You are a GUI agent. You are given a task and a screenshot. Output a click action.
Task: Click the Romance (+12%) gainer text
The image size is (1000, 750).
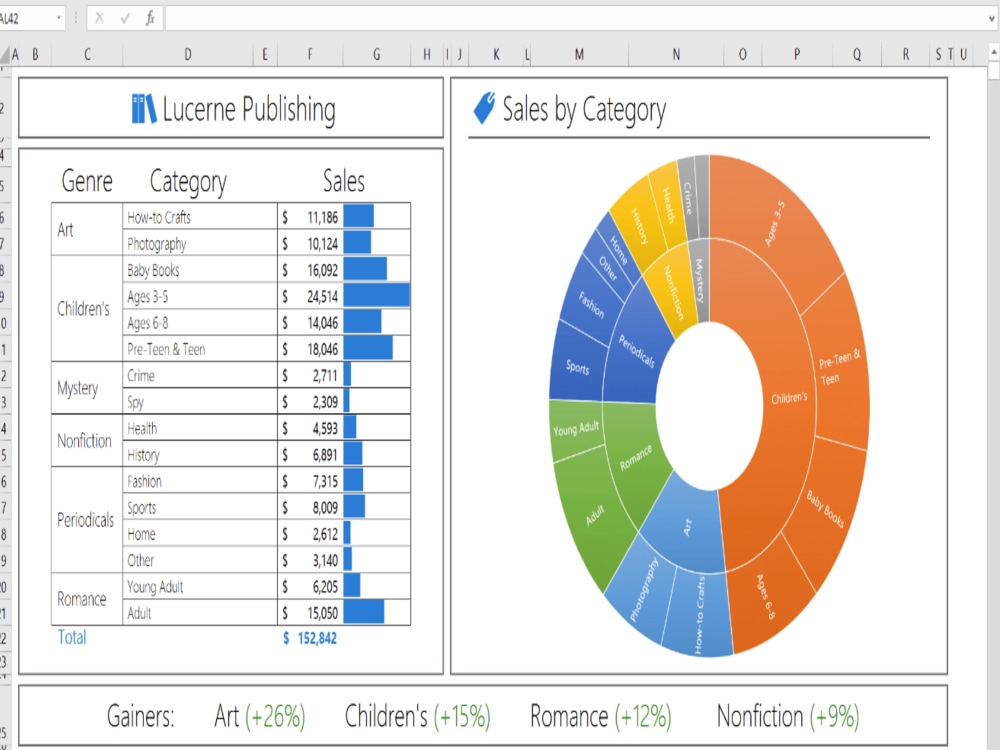(601, 716)
